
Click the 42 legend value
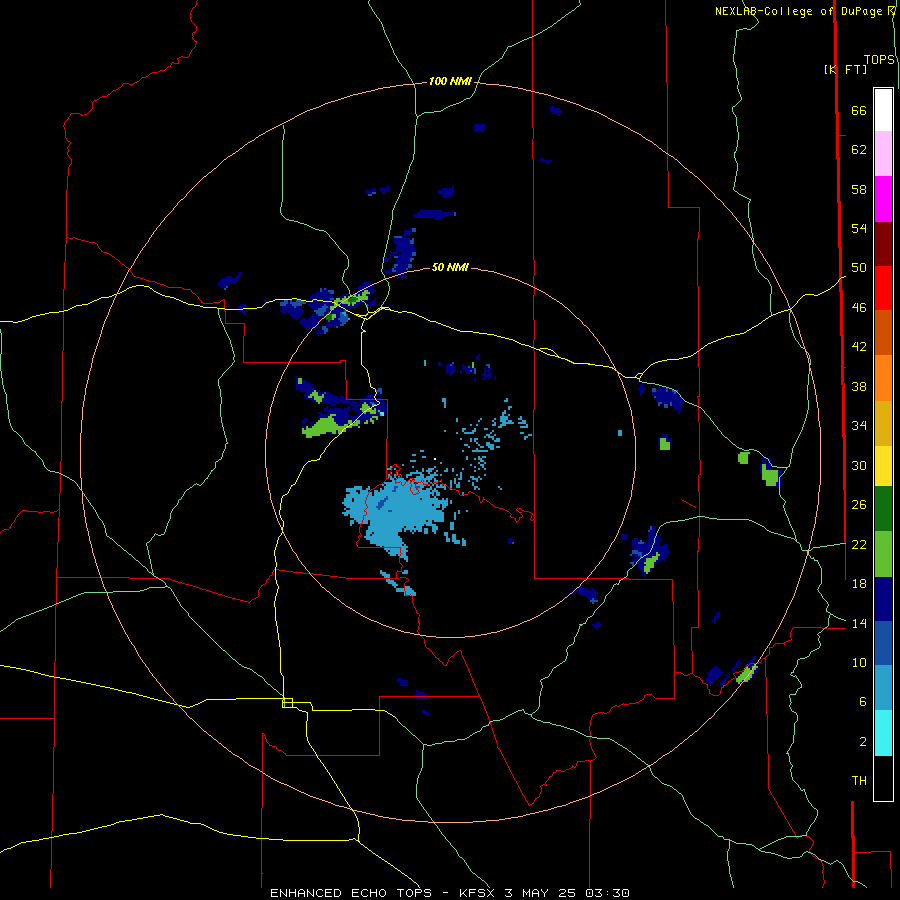(859, 346)
